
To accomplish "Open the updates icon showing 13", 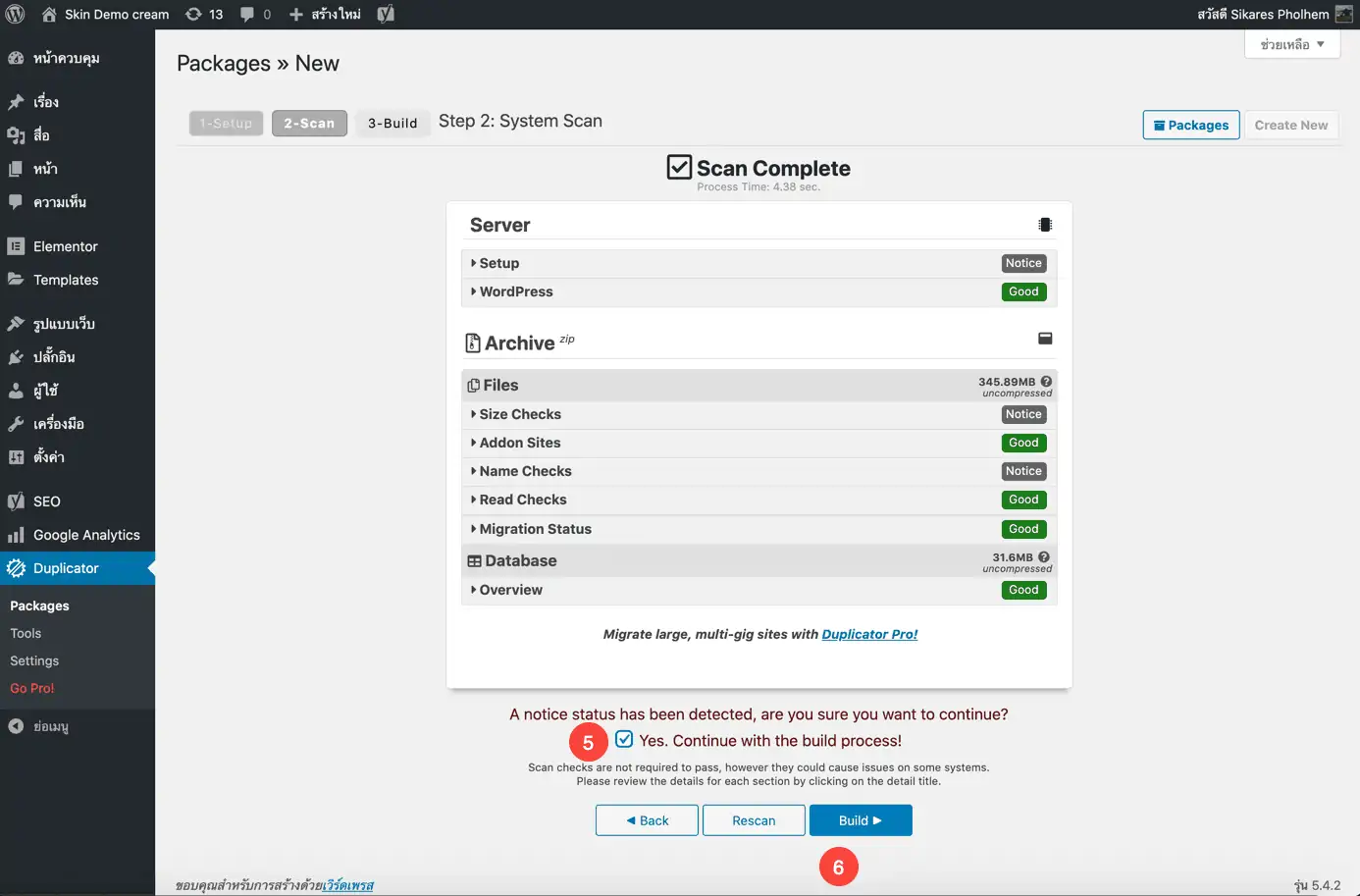I will point(204,14).
